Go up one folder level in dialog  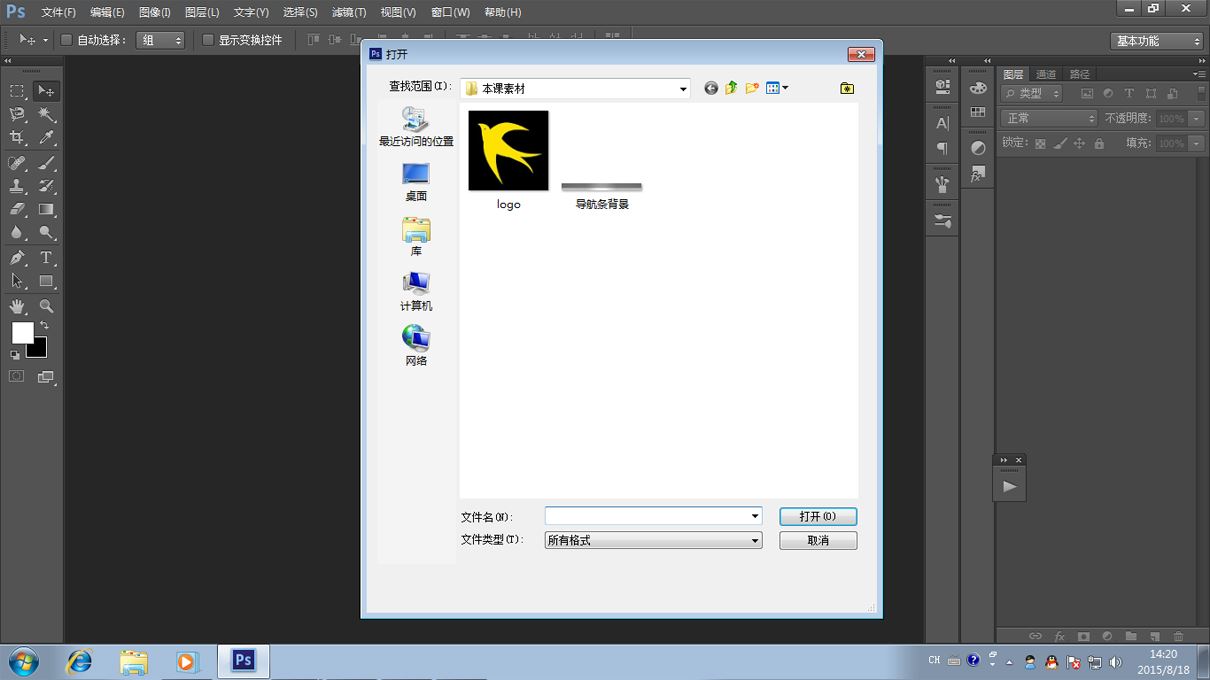pyautogui.click(x=731, y=88)
